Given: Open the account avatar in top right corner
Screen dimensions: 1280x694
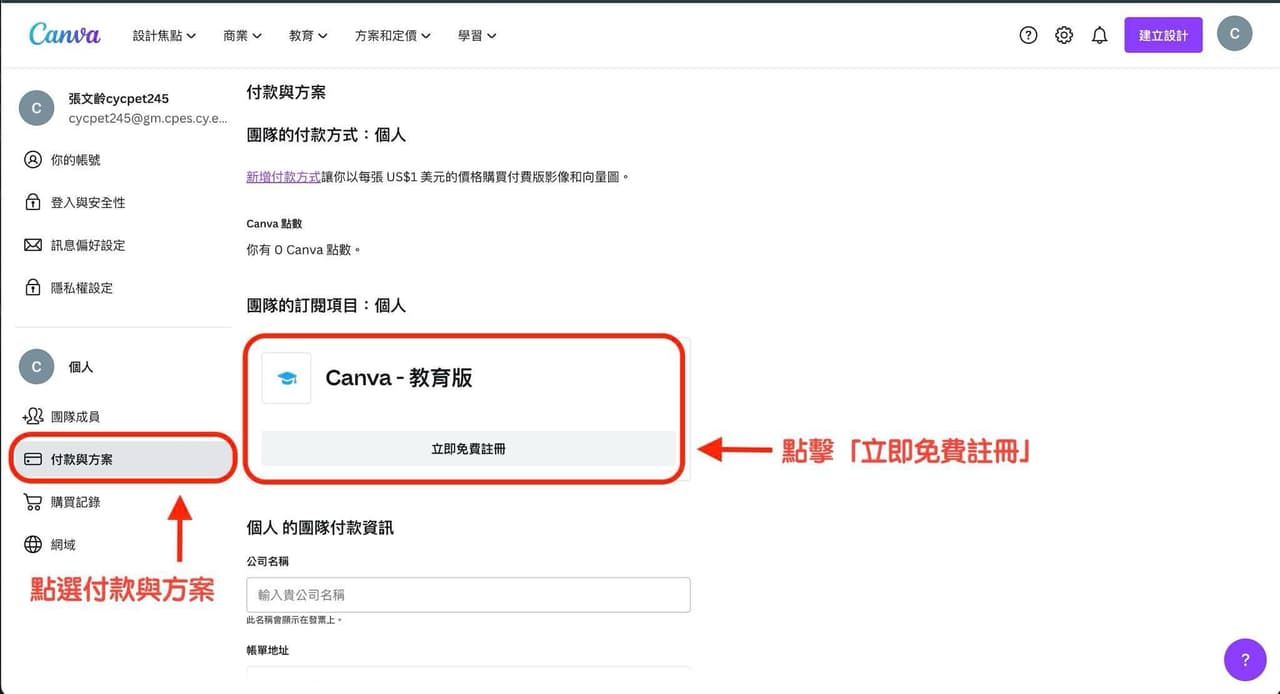Looking at the screenshot, I should click(x=1235, y=34).
